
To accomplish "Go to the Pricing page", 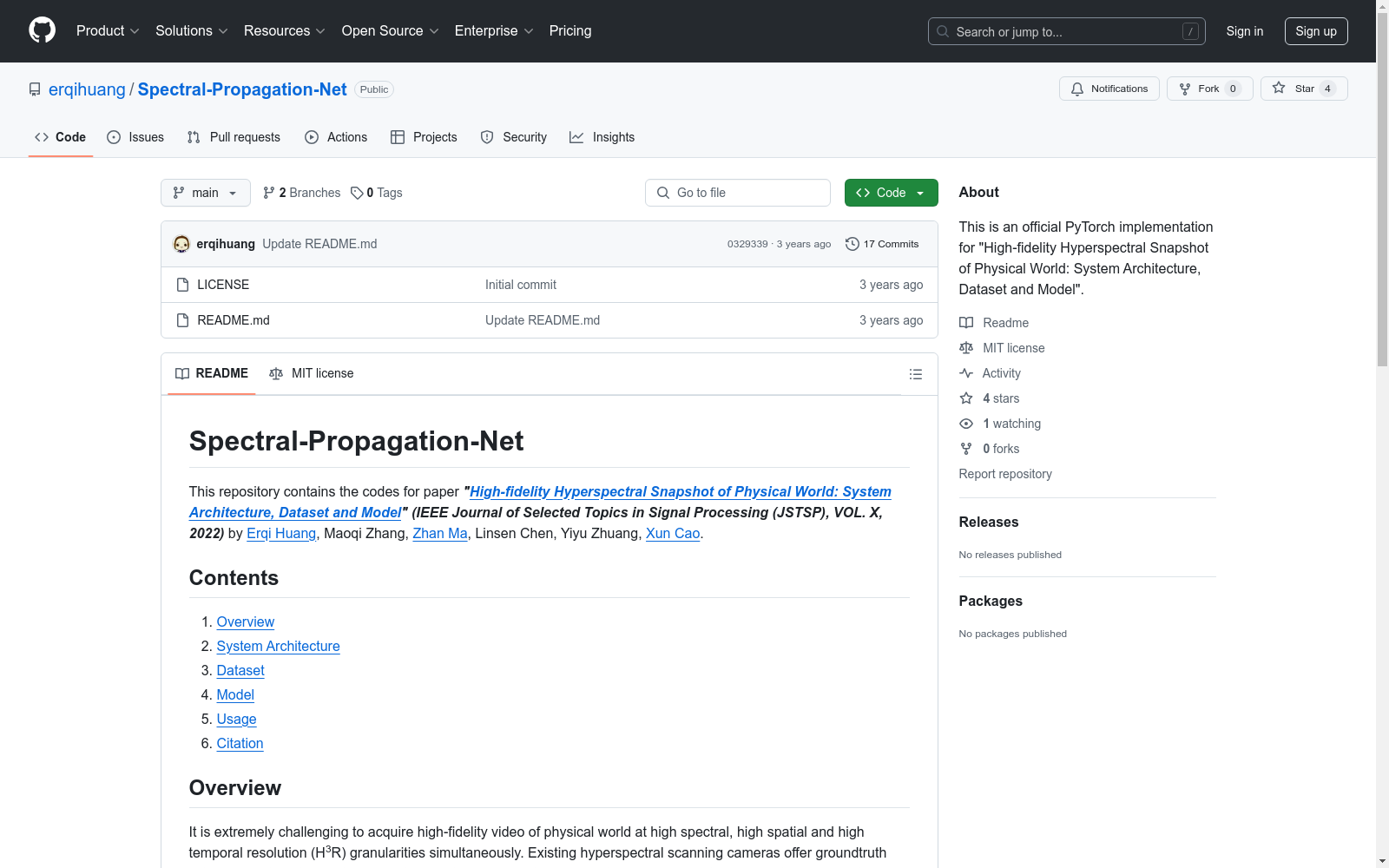I will (x=570, y=30).
